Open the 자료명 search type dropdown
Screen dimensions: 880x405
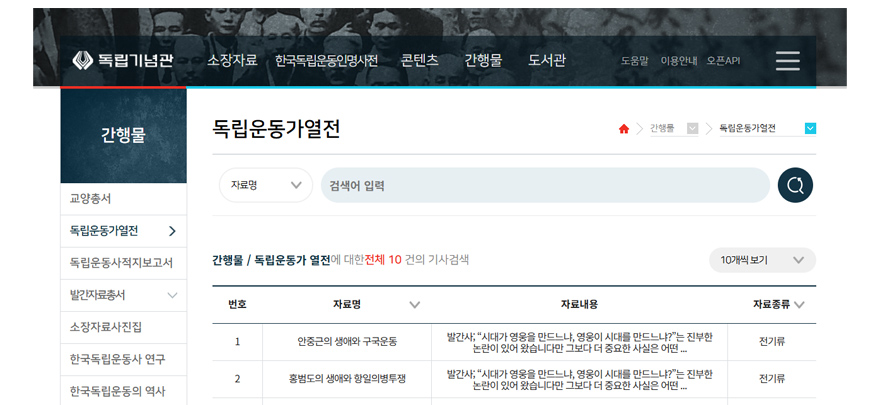pos(266,185)
